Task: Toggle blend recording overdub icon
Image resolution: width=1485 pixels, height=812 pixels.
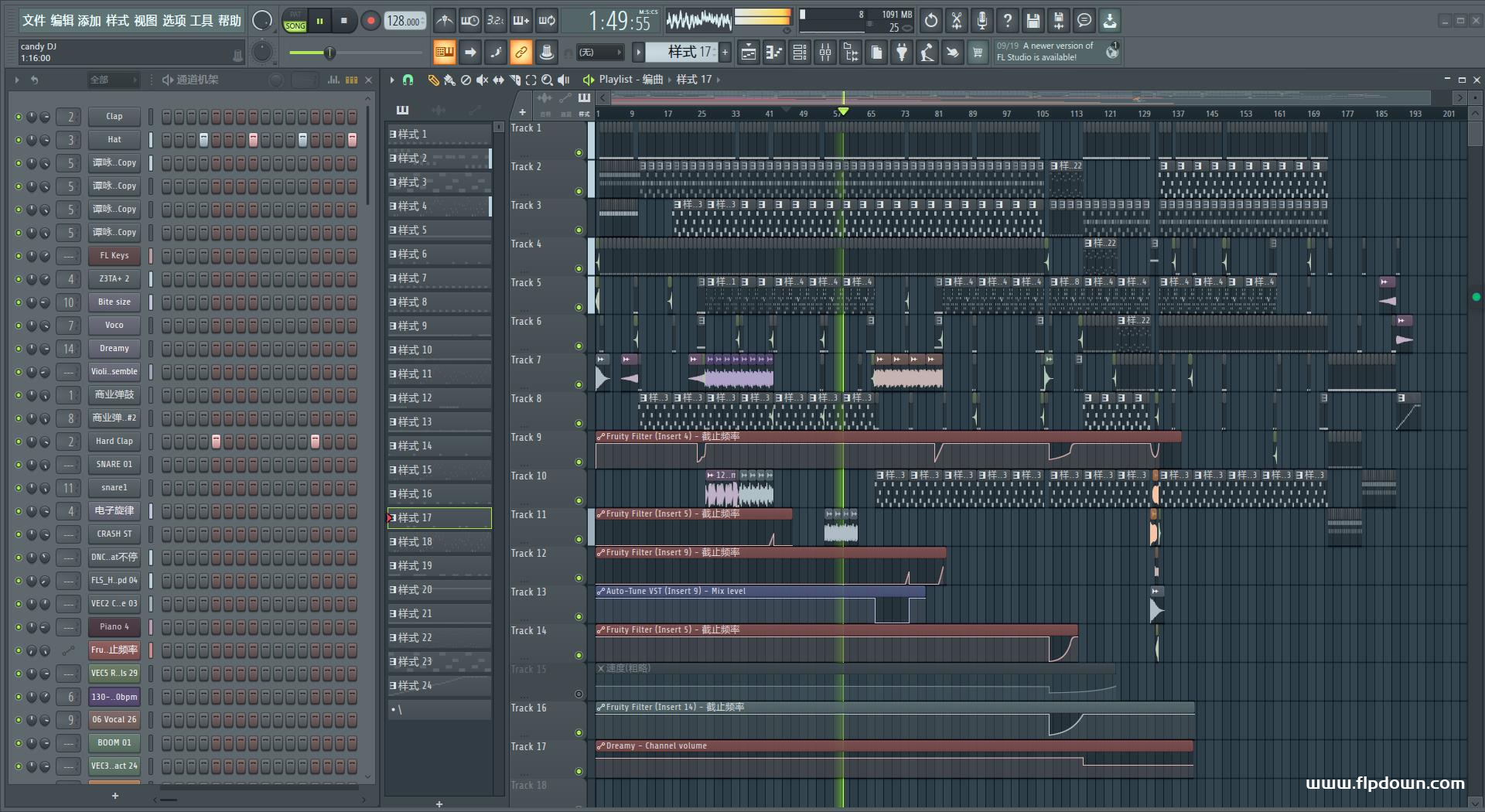Action: 521,21
